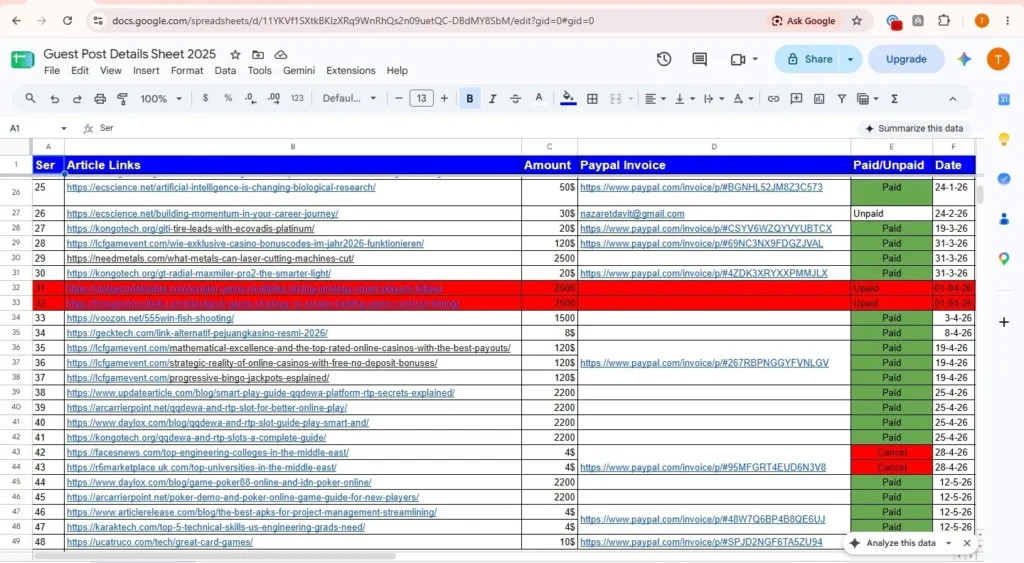Image resolution: width=1024 pixels, height=563 pixels.
Task: Open Google Keep side panel icon
Action: (x=1004, y=139)
